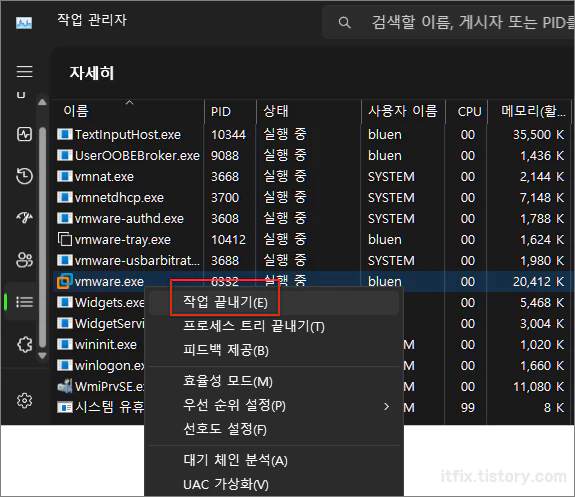Screen dimensions: 575x497
Task: Click the TextInputHost.exe process icon
Action: [x=65, y=134]
